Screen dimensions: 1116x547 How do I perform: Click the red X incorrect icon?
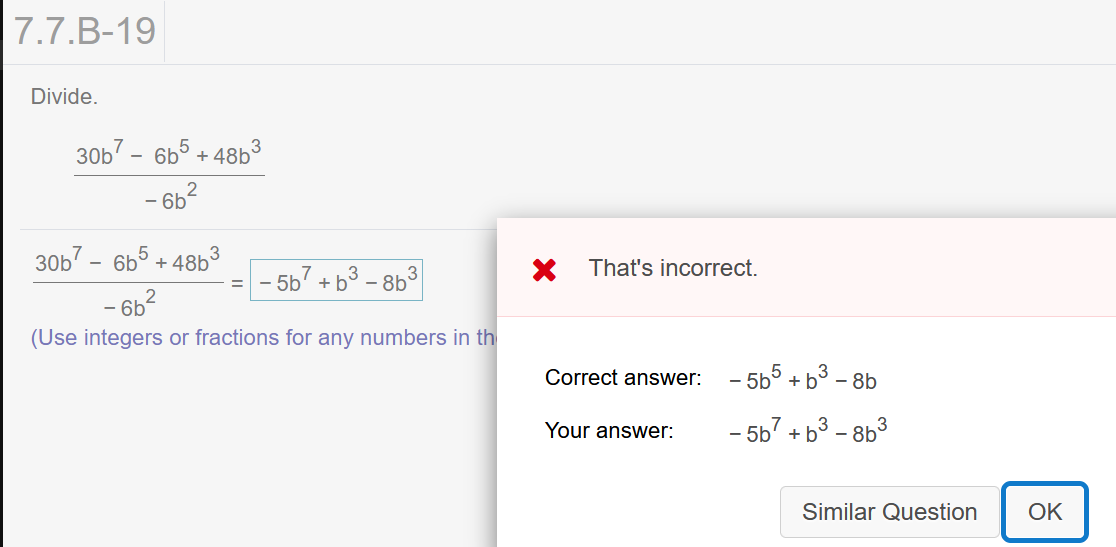[544, 270]
